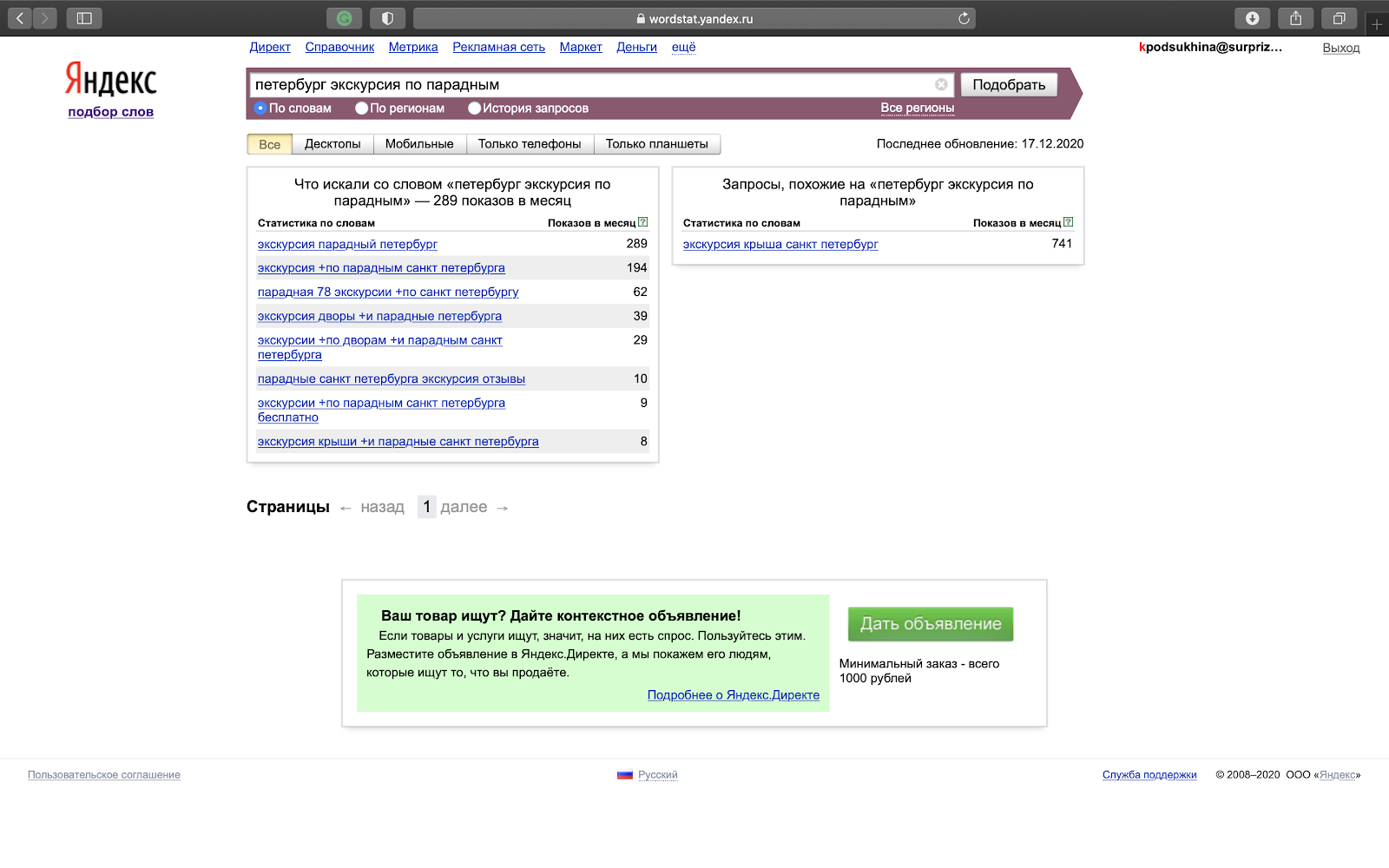The width and height of the screenshot is (1389, 868).
Task: Open 'Подробнее о Яндекс.Директе' link
Action: (734, 695)
